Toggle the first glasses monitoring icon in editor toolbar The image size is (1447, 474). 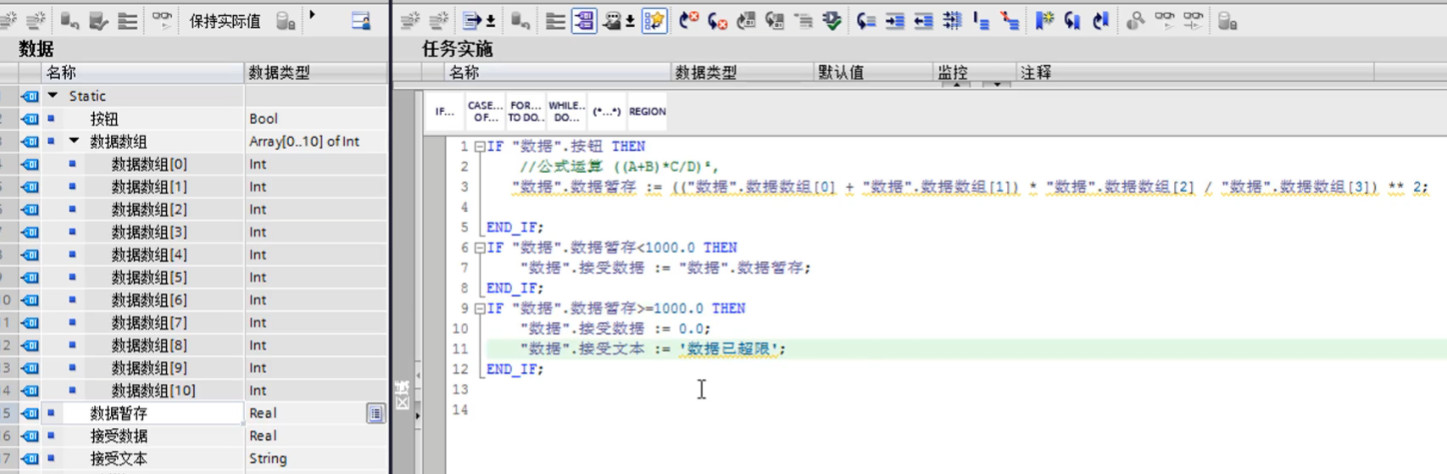click(1166, 20)
